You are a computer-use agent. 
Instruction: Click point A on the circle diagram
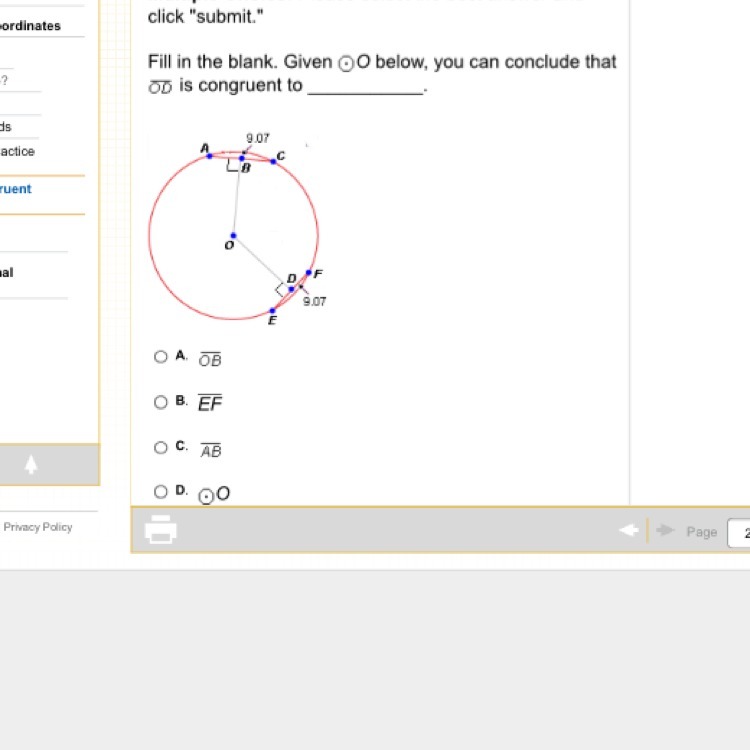(x=209, y=156)
